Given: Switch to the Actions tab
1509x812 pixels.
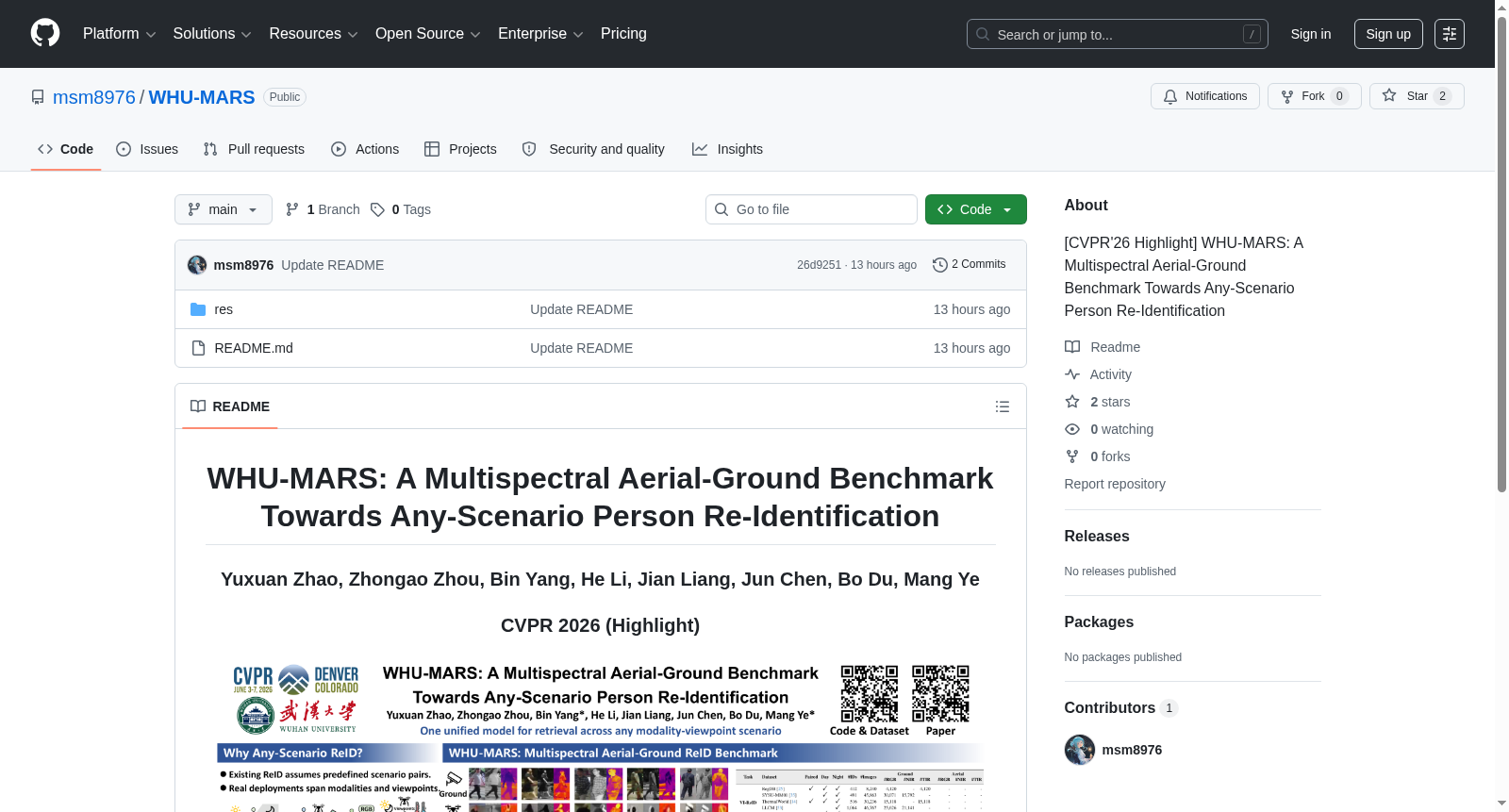Looking at the screenshot, I should [x=365, y=149].
